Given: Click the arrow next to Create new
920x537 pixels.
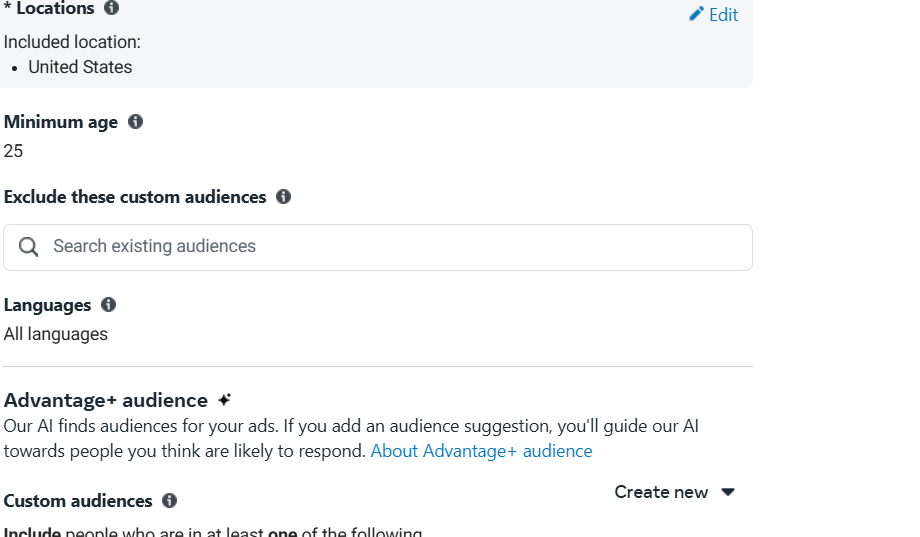Looking at the screenshot, I should pyautogui.click(x=728, y=492).
